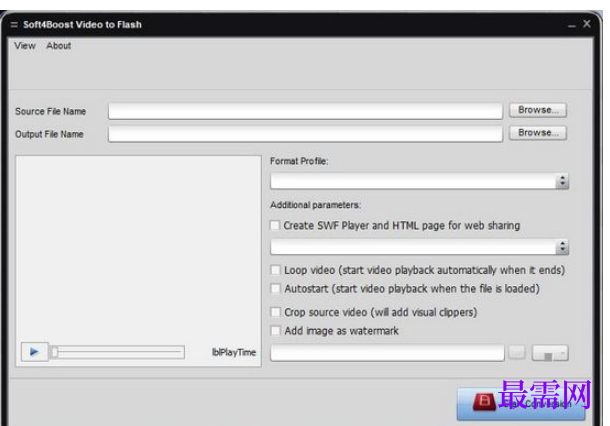The image size is (610, 426).
Task: Open the About menu
Action: [59, 46]
